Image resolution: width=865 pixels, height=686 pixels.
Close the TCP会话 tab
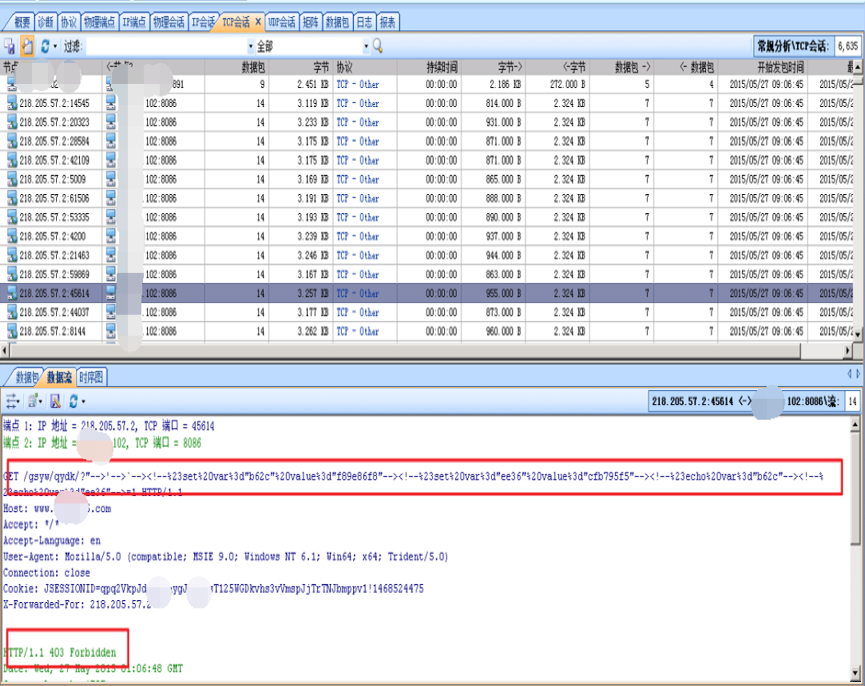point(258,21)
